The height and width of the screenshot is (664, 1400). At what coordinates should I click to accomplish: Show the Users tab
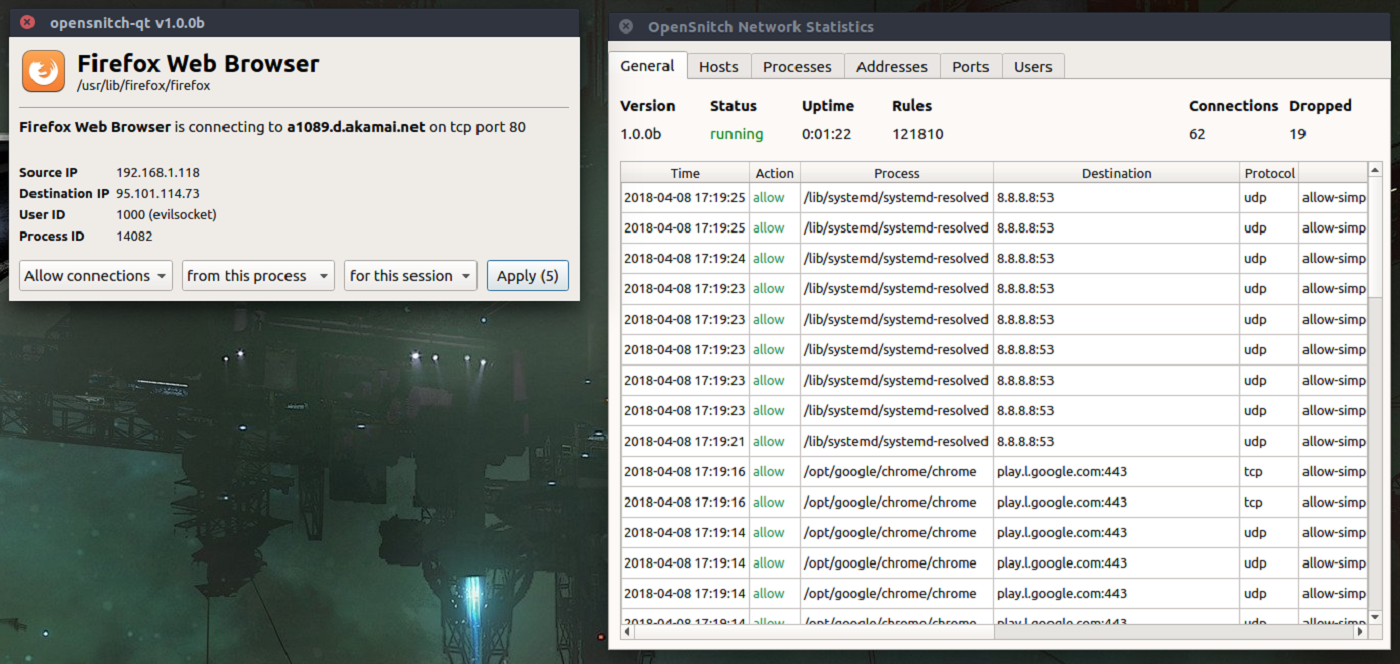tap(1033, 67)
